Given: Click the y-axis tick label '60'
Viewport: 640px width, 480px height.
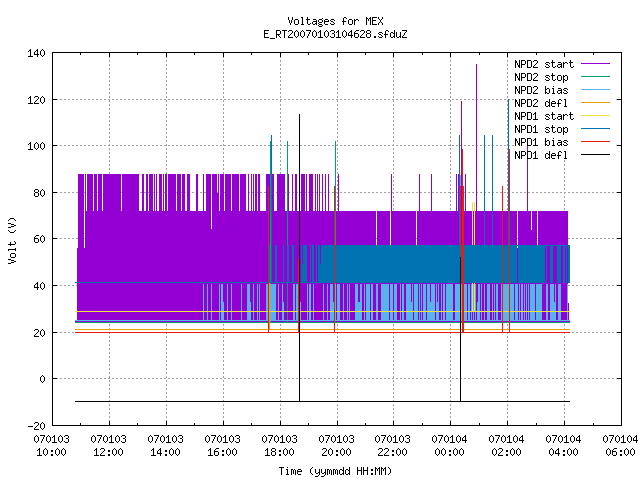Looking at the screenshot, I should click(39, 239).
